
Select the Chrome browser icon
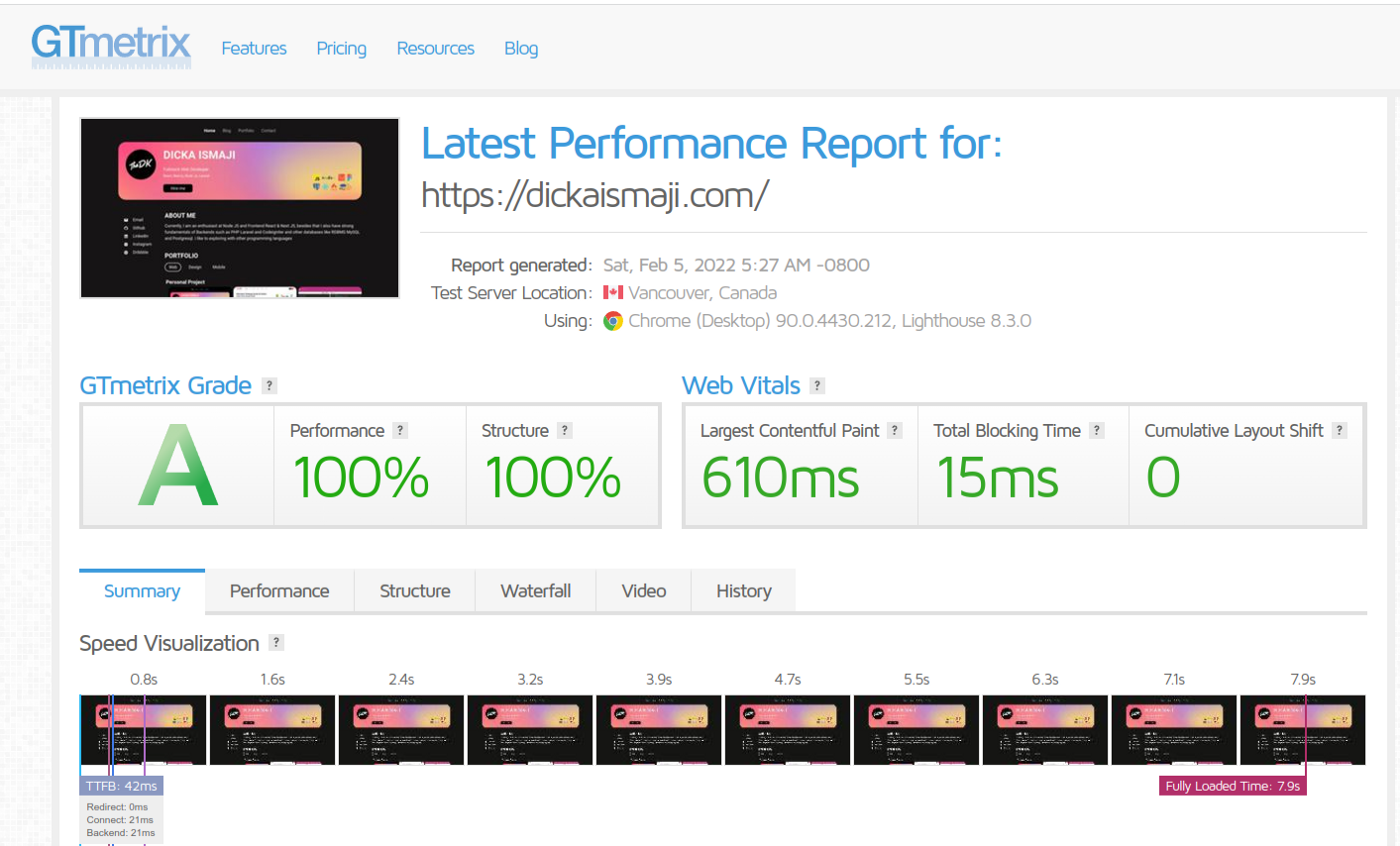(x=613, y=321)
